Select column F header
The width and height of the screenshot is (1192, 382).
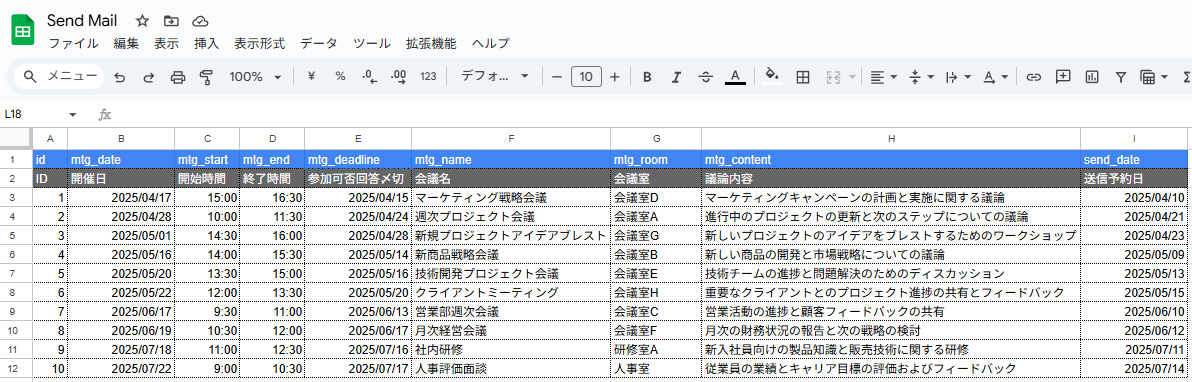click(x=511, y=139)
